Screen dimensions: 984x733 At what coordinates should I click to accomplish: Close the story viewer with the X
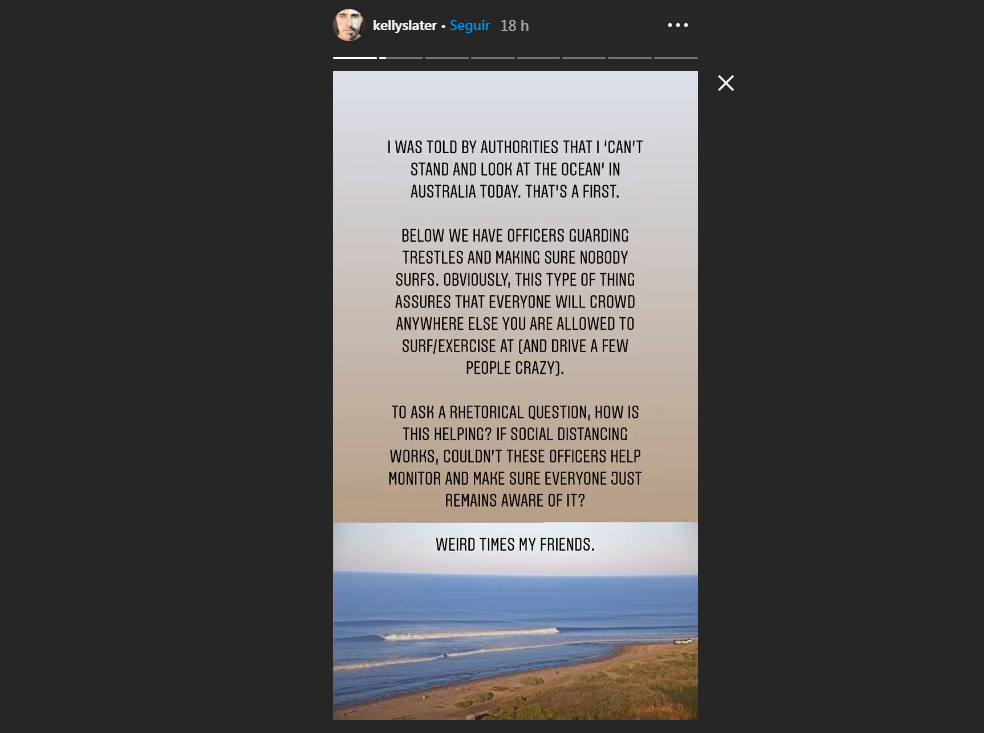point(726,83)
